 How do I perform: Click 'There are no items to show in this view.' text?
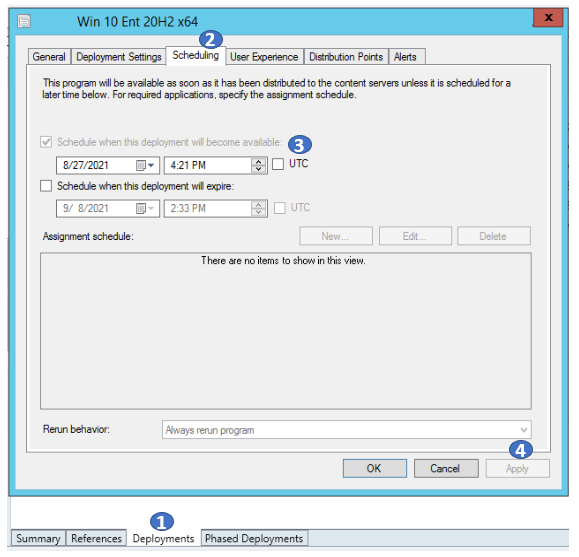(283, 261)
